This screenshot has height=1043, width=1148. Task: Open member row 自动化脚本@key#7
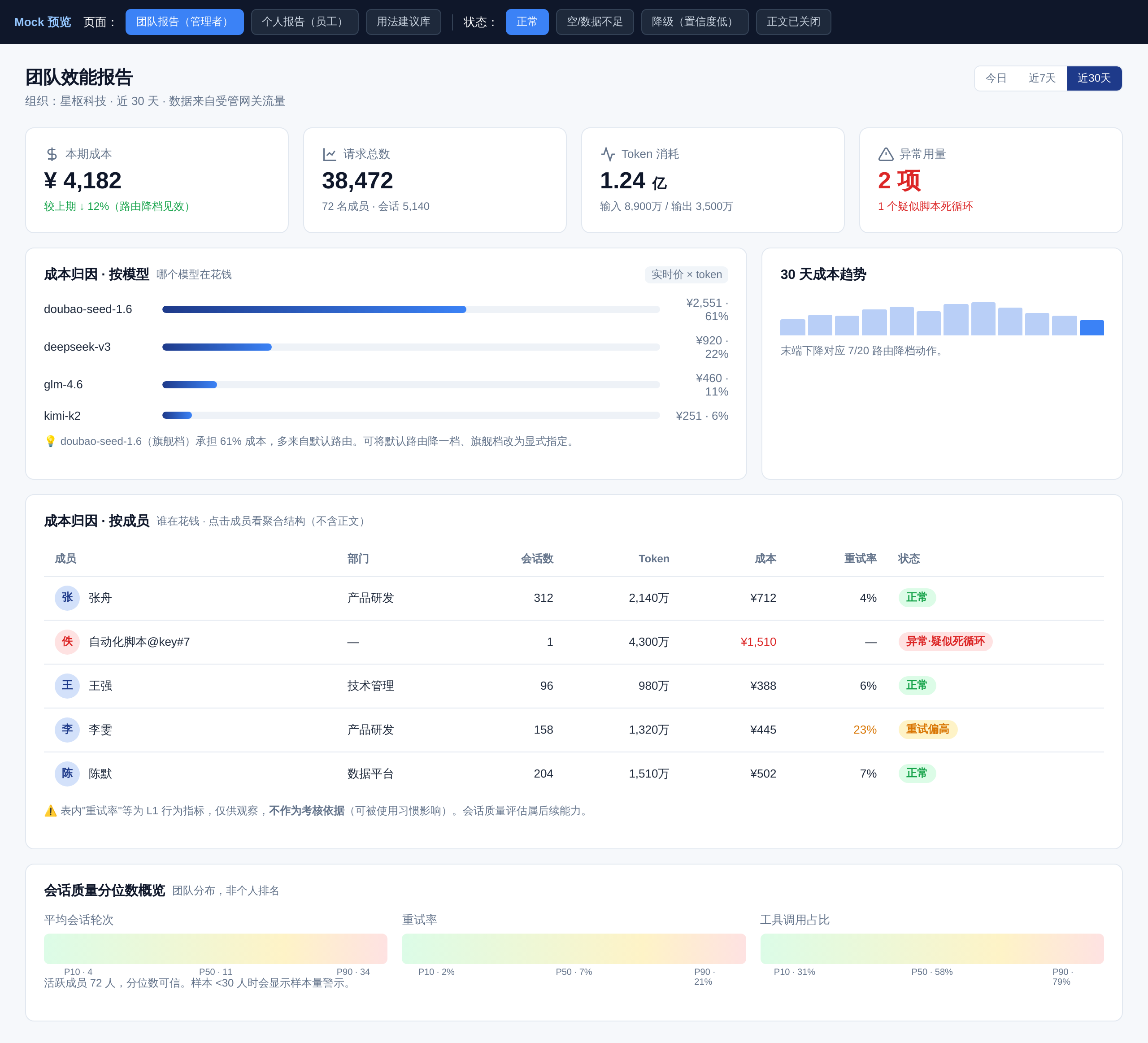[x=574, y=642]
